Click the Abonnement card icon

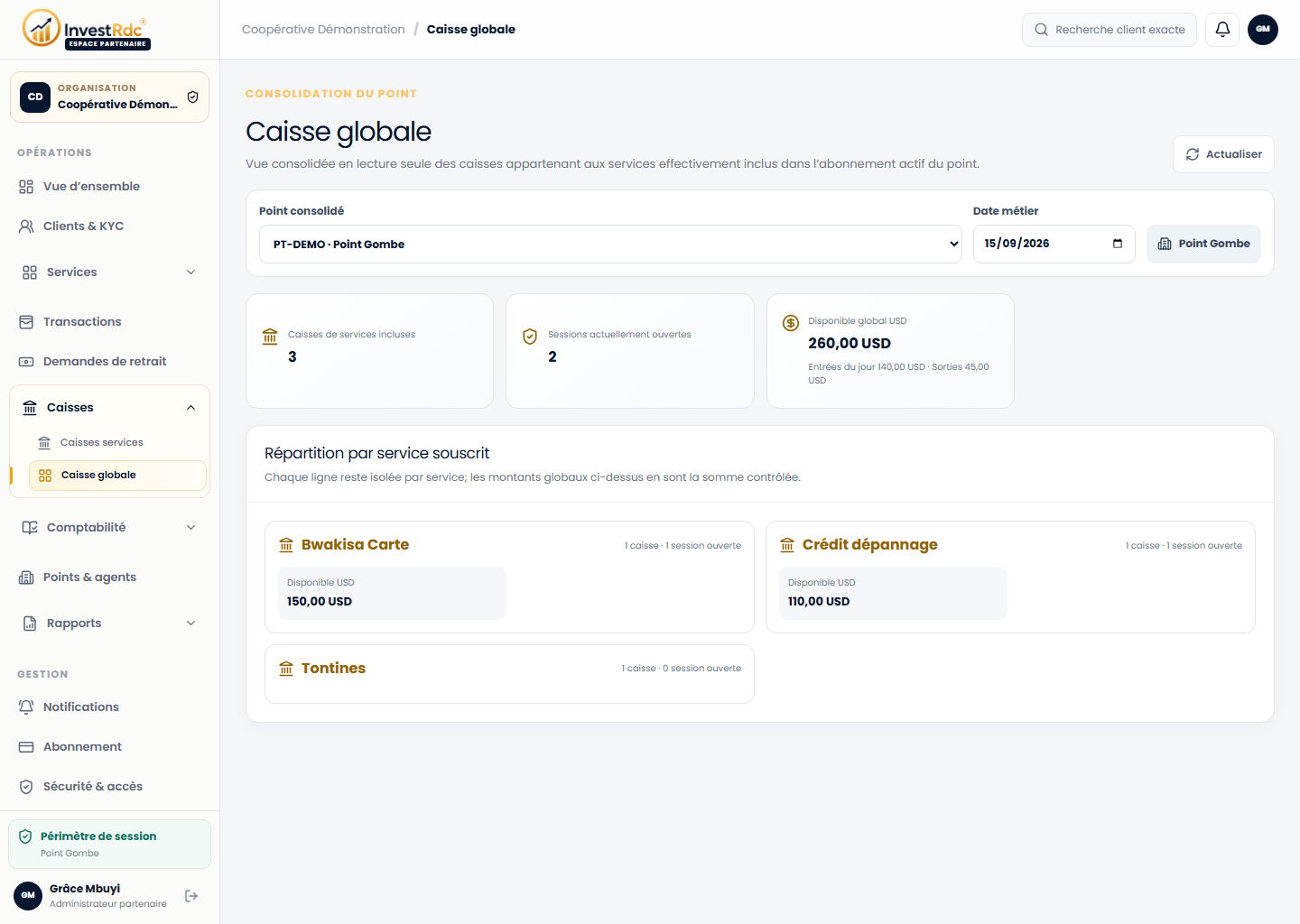pos(26,747)
